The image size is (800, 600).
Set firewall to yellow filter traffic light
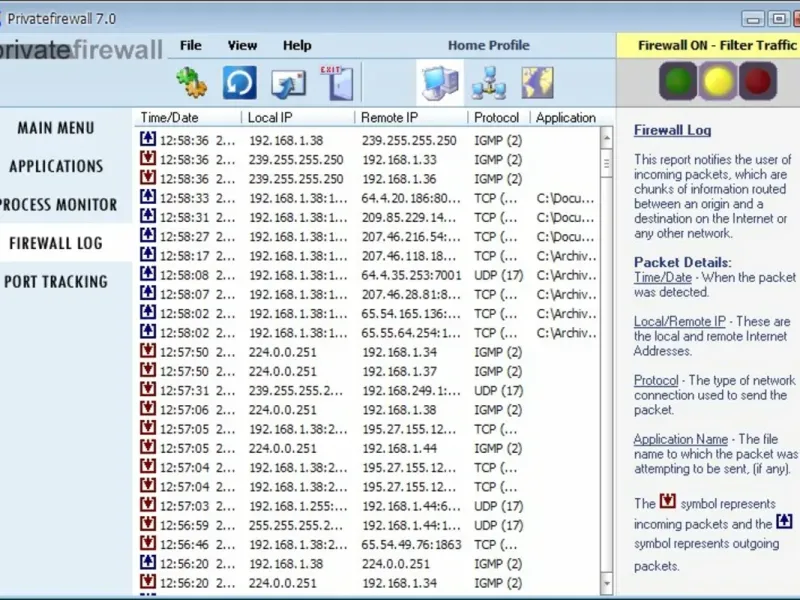click(x=718, y=81)
